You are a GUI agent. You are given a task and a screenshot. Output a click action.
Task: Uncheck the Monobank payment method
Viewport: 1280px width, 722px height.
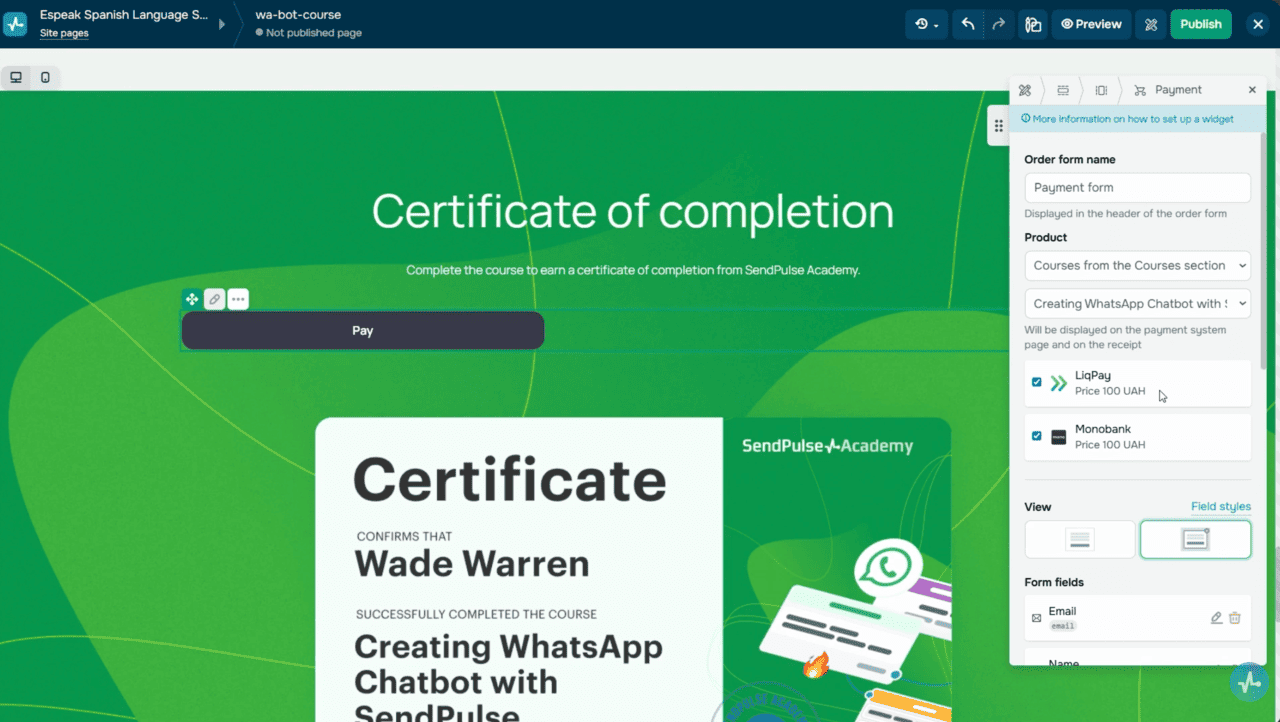click(1037, 436)
